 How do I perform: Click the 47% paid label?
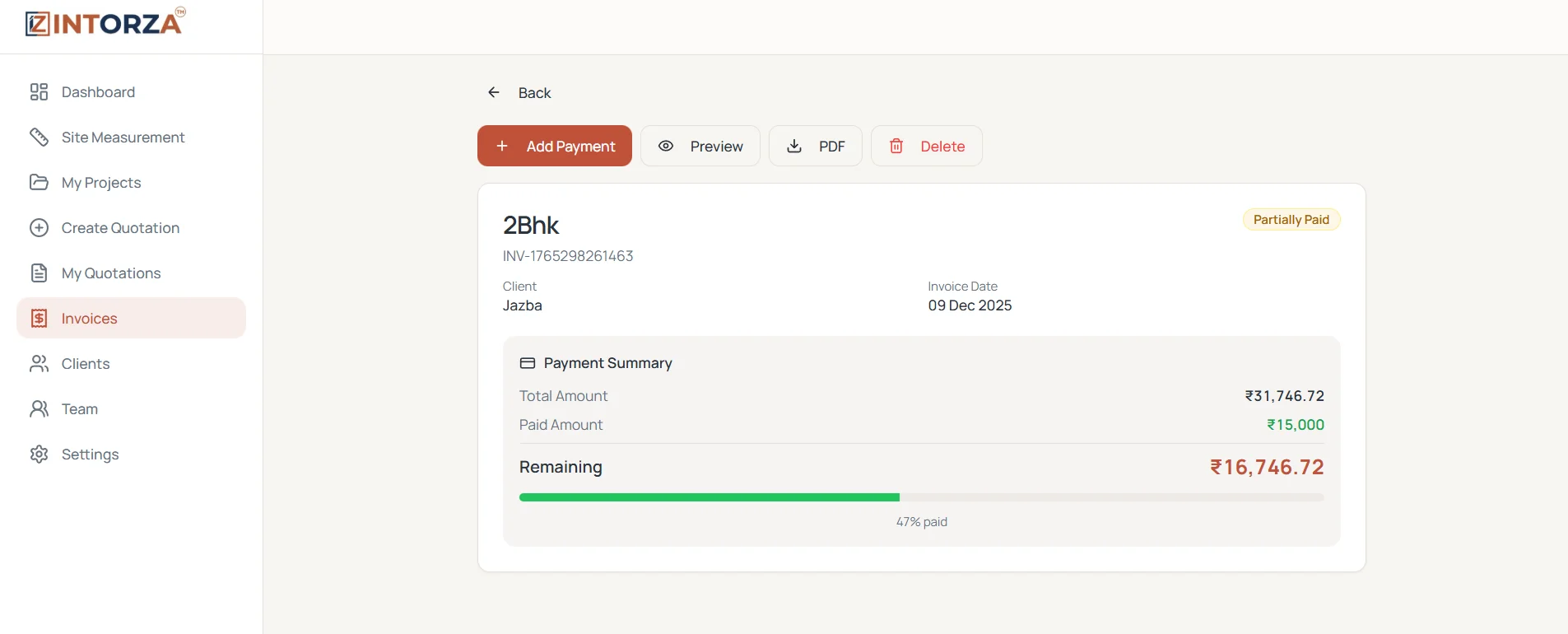click(x=922, y=522)
